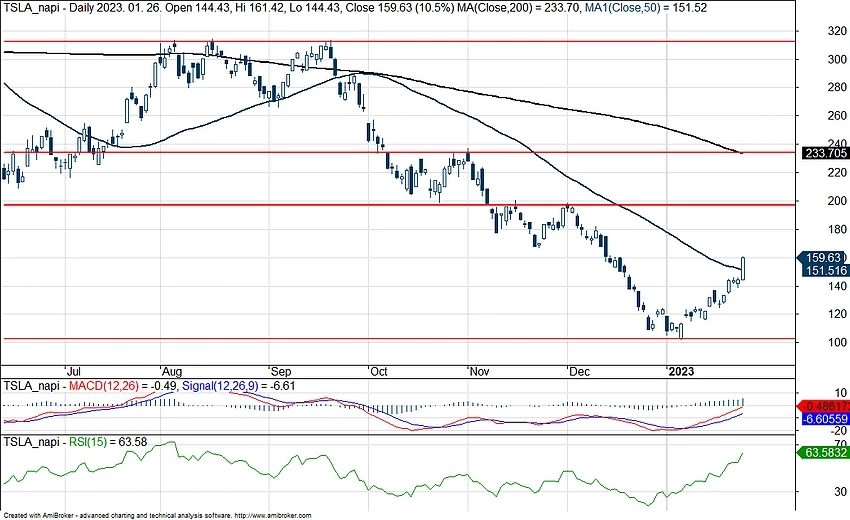
Task: Click the 200 price axis value
Action: (x=837, y=201)
